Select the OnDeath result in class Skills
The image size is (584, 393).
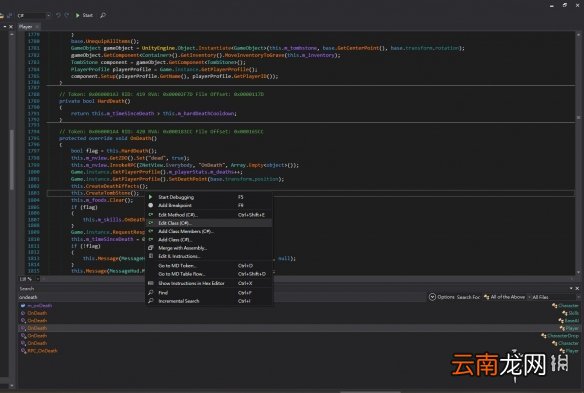300,313
